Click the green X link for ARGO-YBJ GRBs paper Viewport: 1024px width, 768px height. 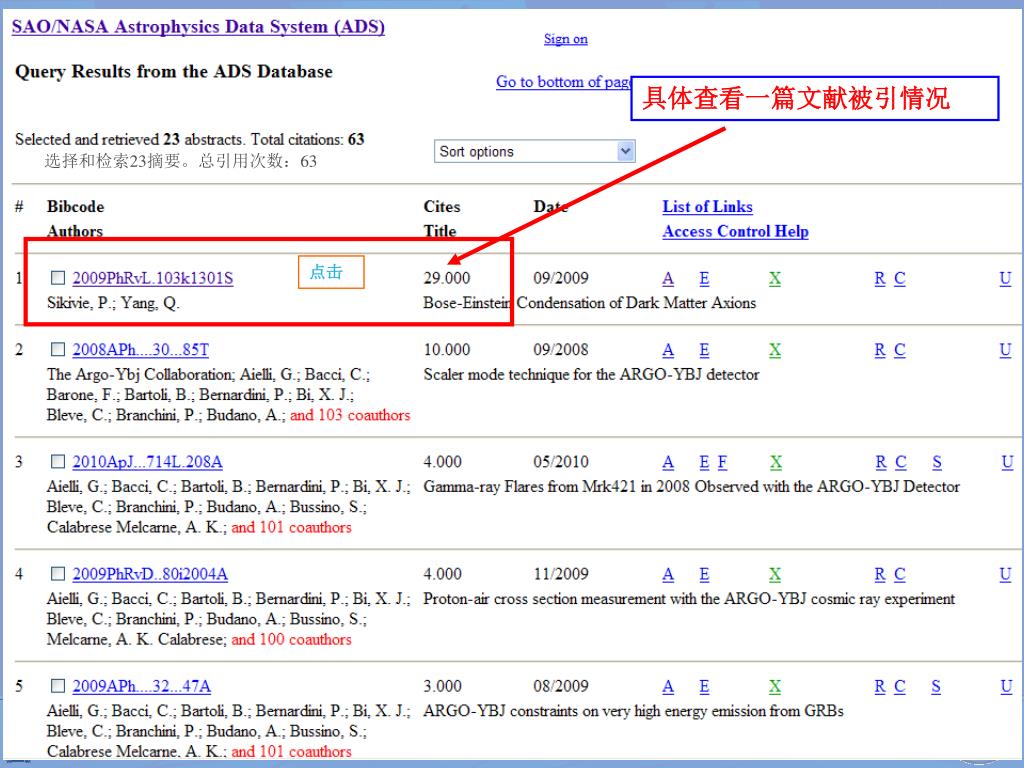[x=775, y=687]
